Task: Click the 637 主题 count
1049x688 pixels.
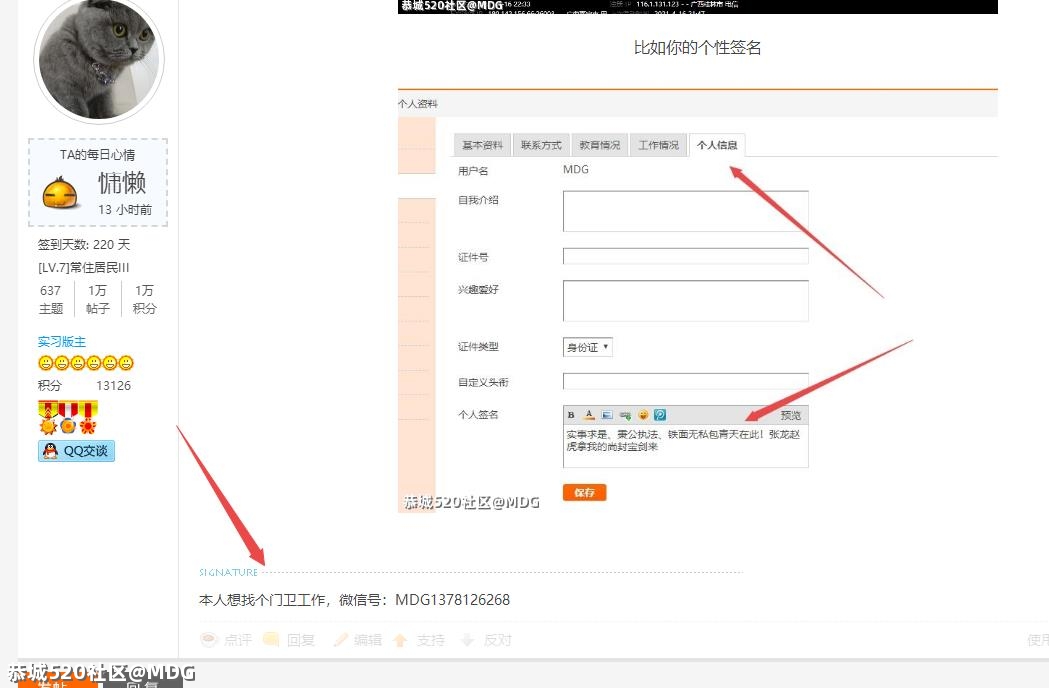Action: 50,299
